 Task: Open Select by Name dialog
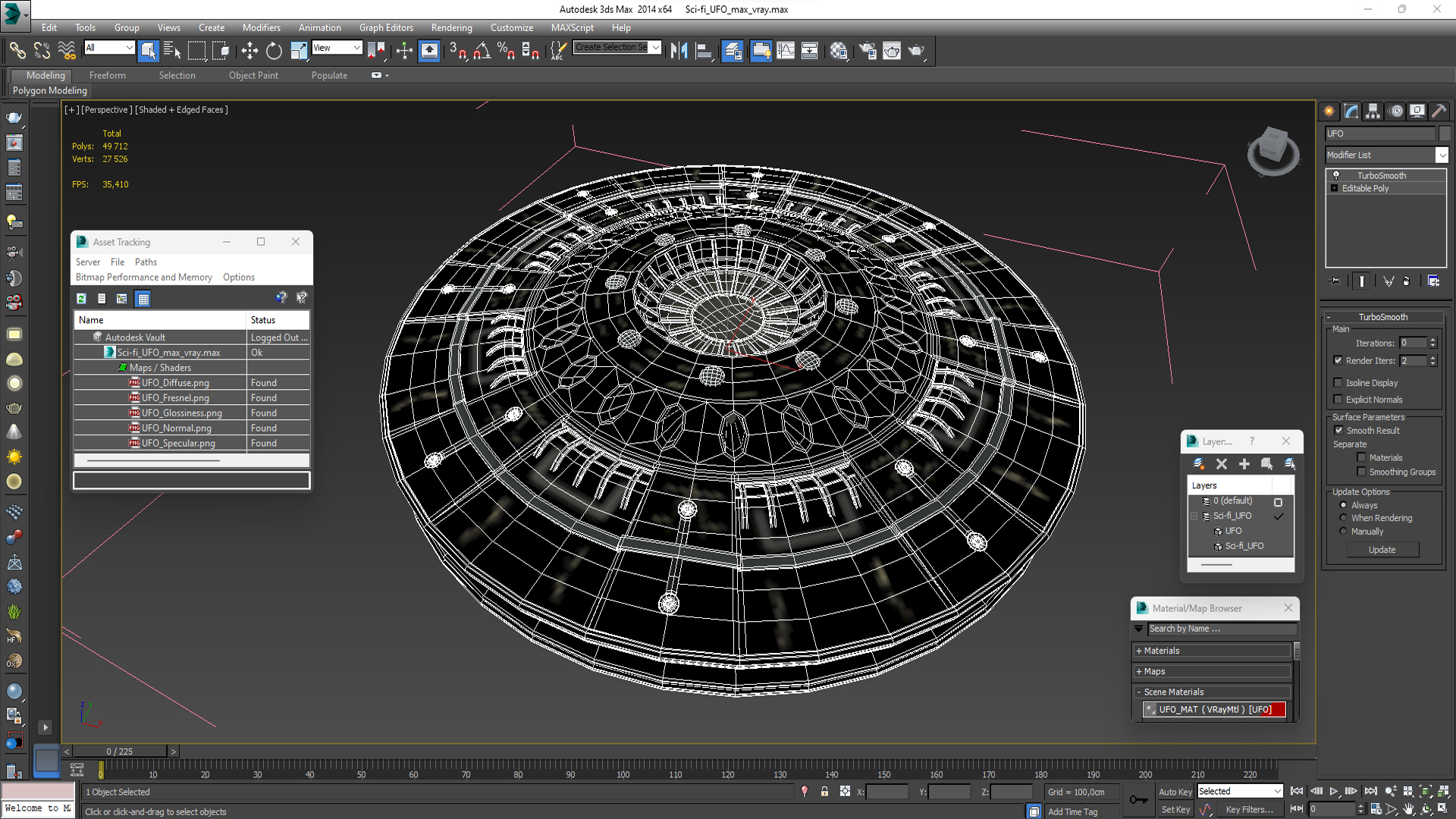click(172, 51)
